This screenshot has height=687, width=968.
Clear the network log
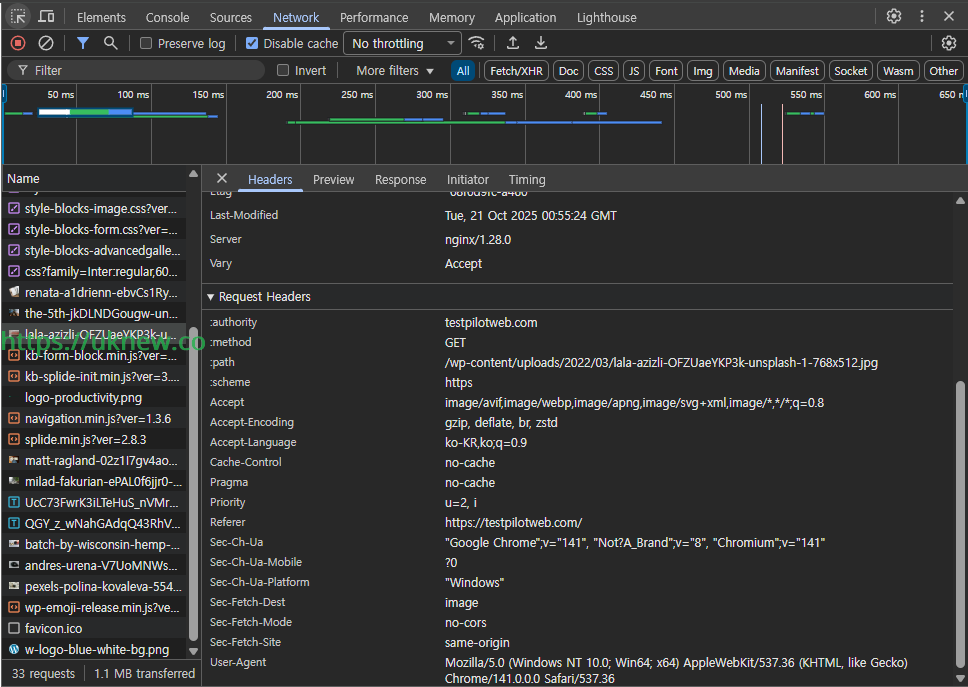coord(46,43)
